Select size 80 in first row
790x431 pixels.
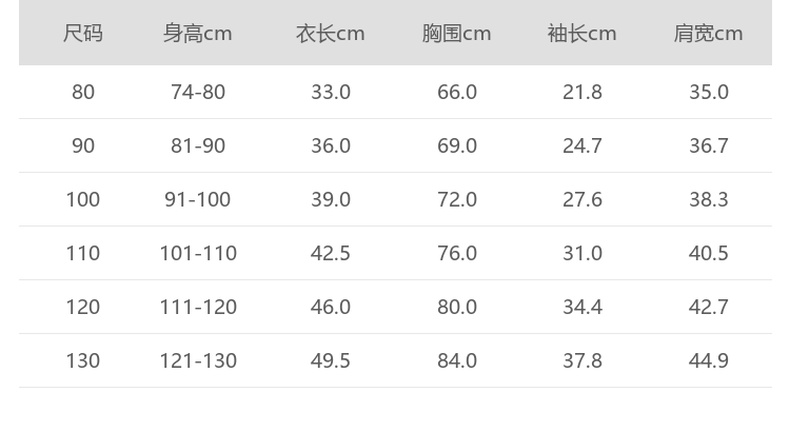click(x=83, y=92)
